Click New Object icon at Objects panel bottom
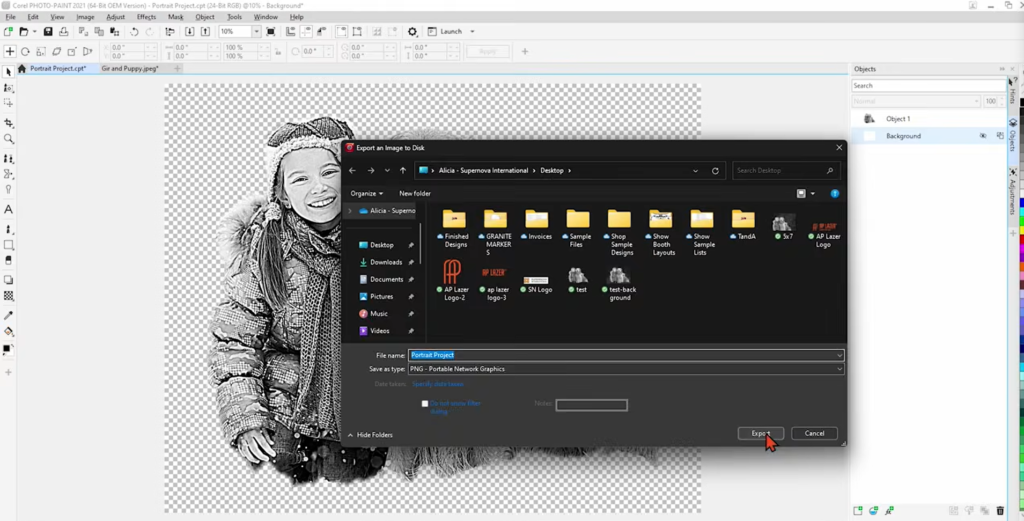Viewport: 1024px width, 521px height. [x=857, y=511]
